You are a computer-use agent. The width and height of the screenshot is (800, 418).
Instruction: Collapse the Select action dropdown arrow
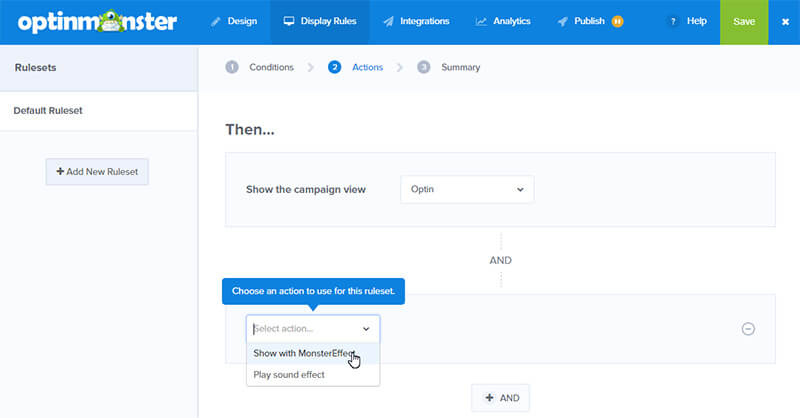coord(366,329)
